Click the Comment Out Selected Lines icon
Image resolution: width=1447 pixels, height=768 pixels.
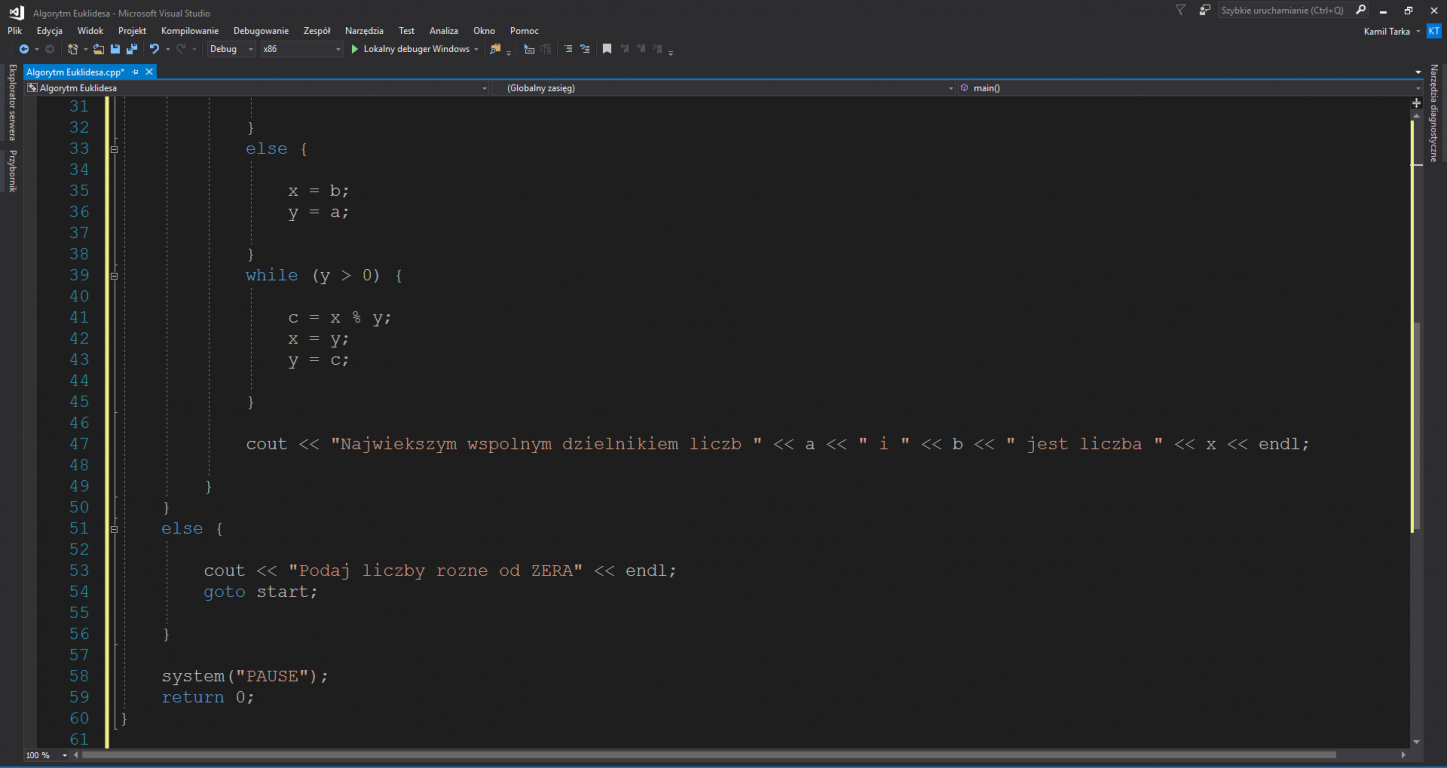[x=567, y=49]
